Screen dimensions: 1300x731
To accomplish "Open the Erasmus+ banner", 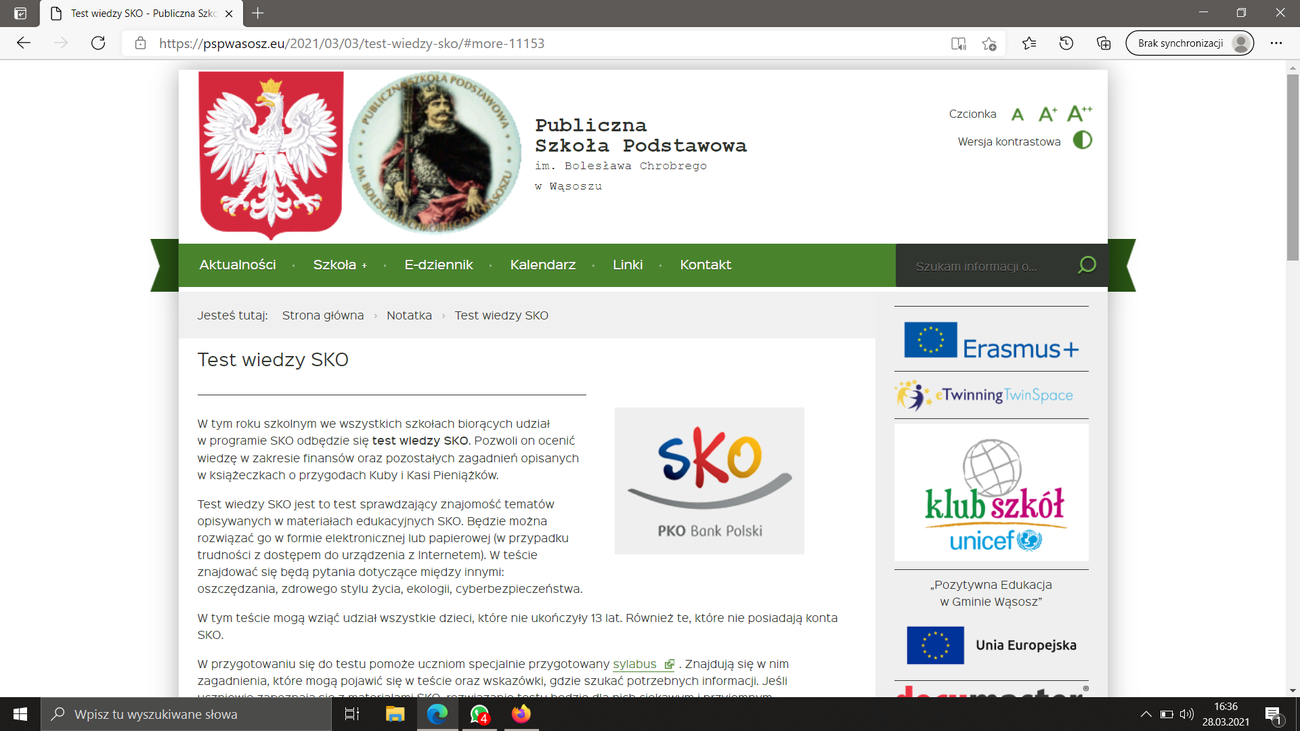I will tap(991, 341).
